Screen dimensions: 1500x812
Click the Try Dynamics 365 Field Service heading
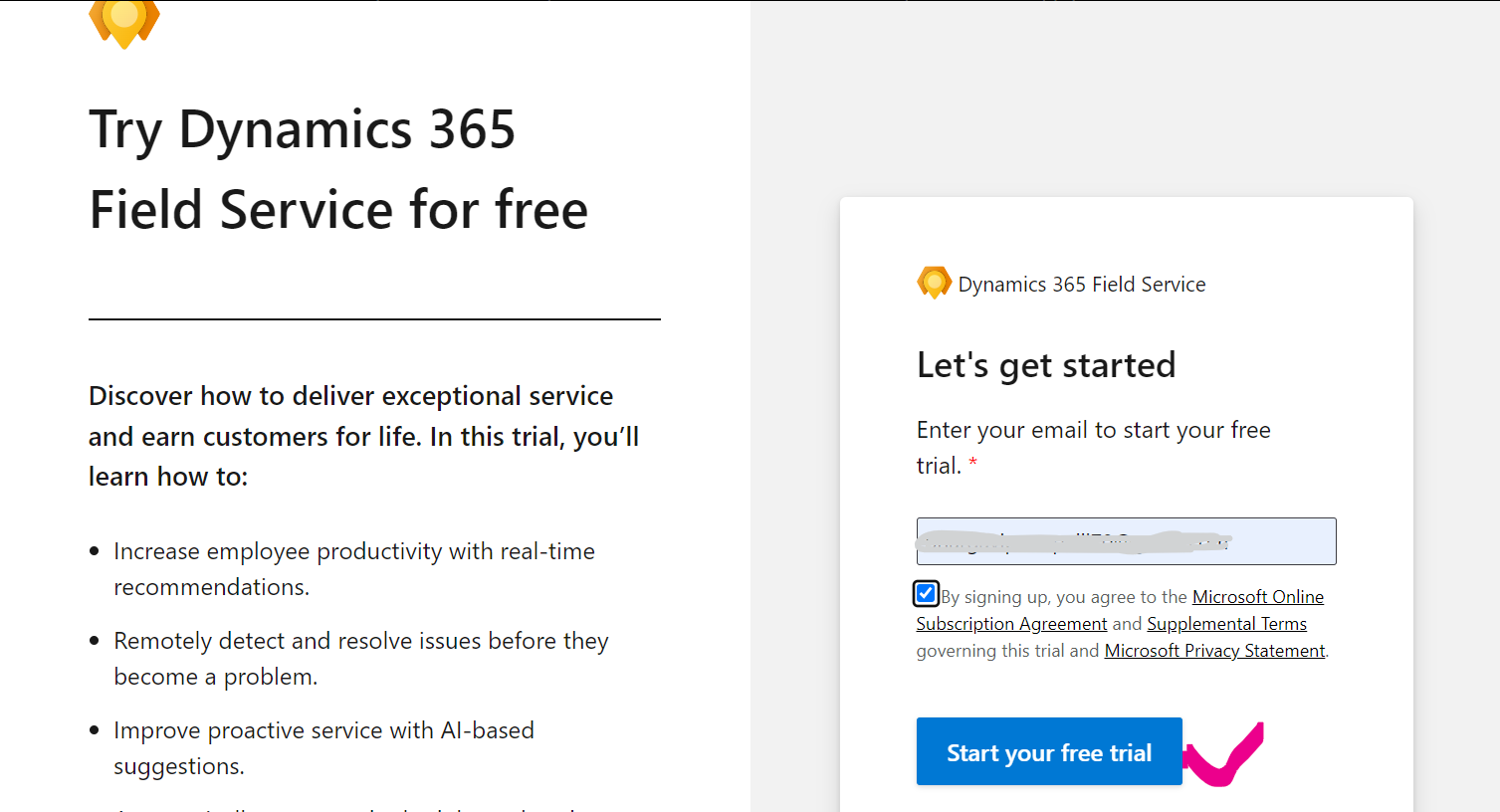338,169
